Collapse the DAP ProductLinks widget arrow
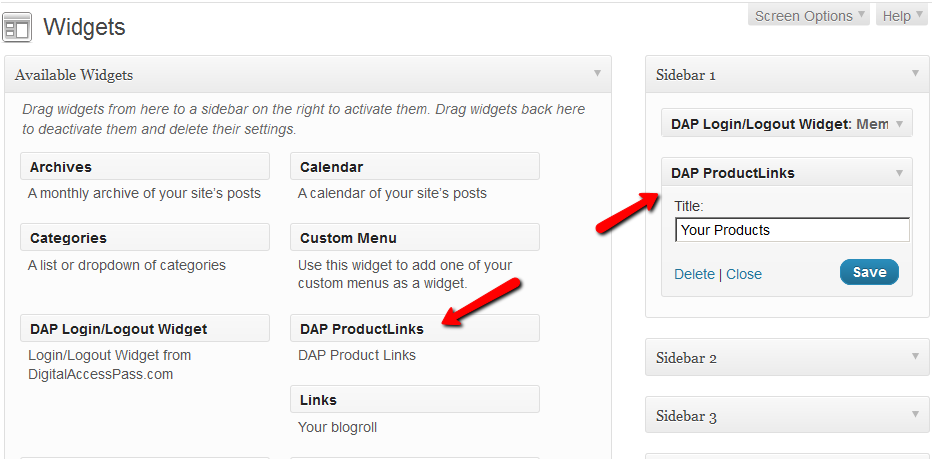Image resolution: width=936 pixels, height=459 pixels. (899, 172)
